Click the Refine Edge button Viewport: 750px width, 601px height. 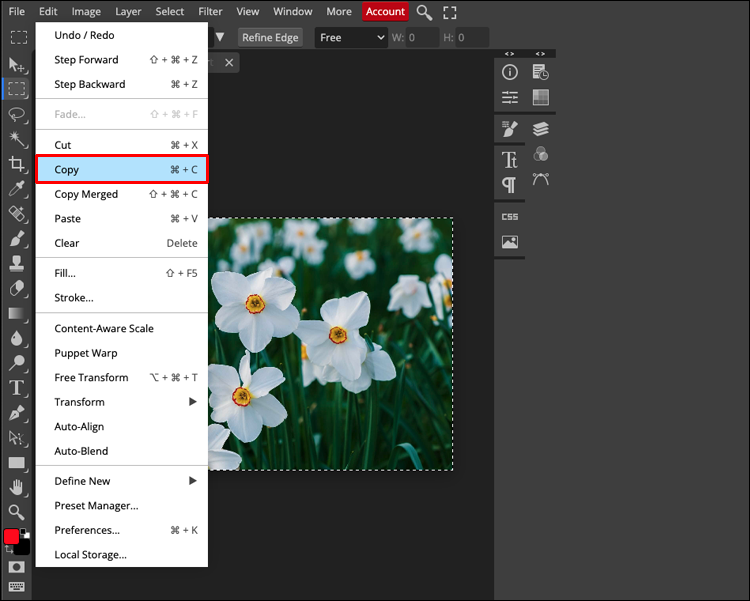pos(270,38)
